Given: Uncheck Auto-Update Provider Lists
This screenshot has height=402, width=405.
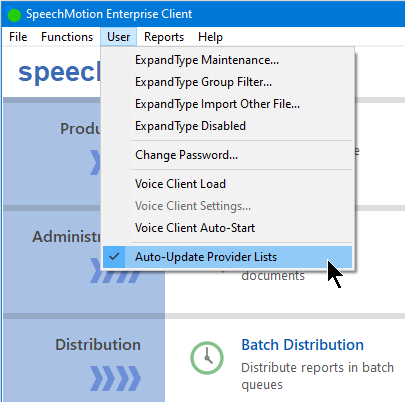Looking at the screenshot, I should (x=227, y=257).
